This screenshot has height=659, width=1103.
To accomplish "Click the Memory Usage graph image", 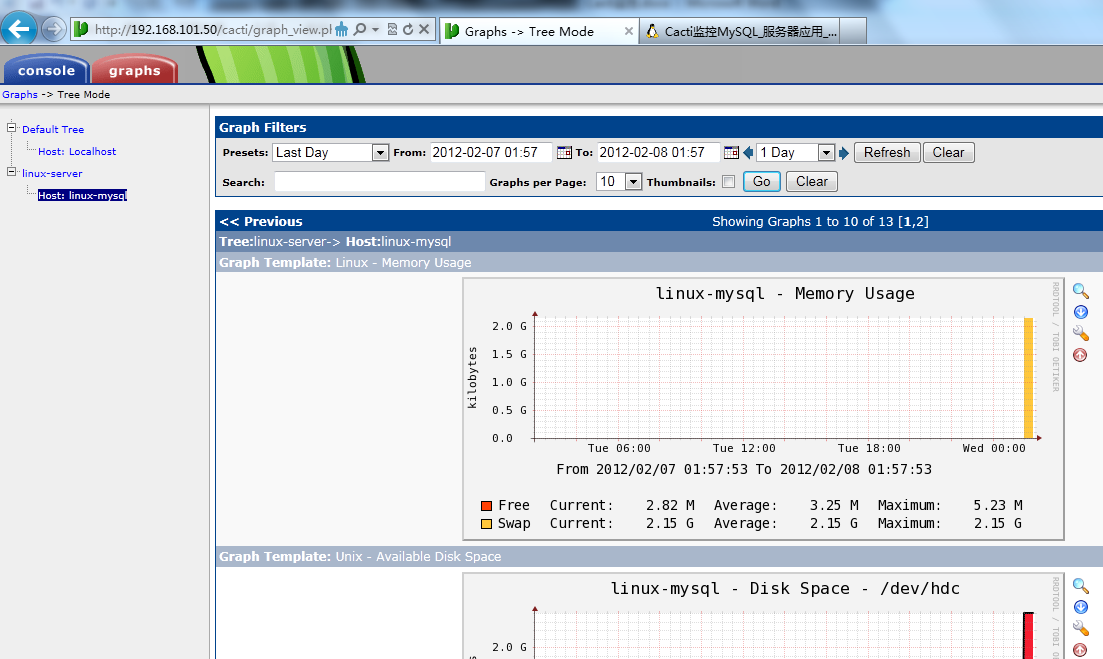I will pyautogui.click(x=763, y=409).
